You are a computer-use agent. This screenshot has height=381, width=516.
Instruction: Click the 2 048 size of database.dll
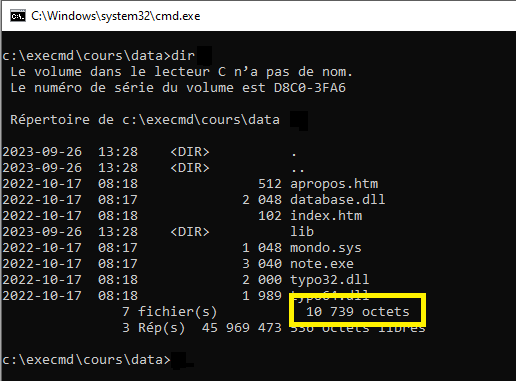click(262, 200)
